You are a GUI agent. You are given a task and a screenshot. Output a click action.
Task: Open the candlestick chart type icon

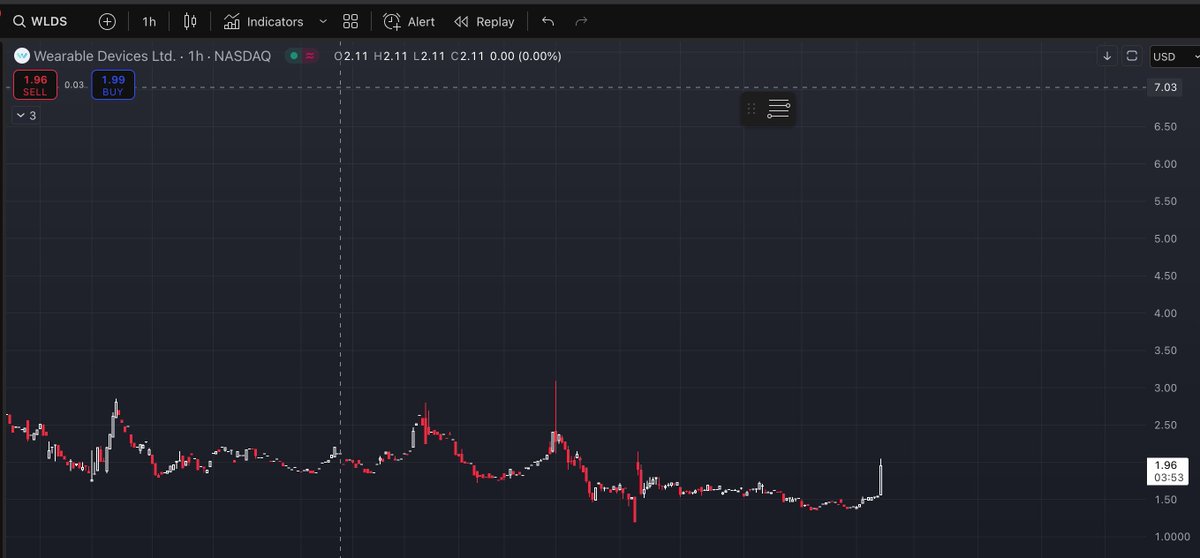190,21
